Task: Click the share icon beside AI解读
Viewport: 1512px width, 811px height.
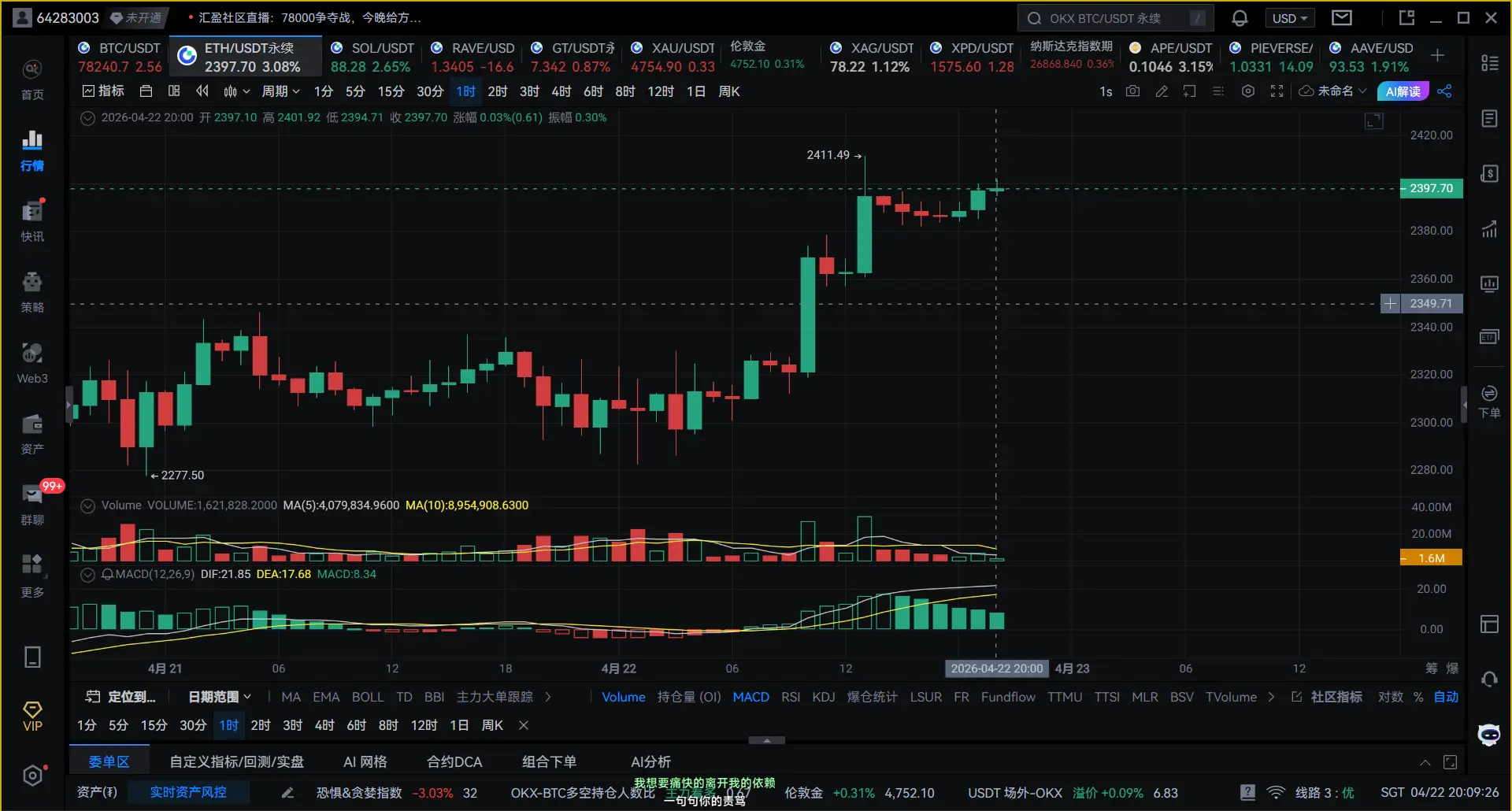Action: (x=1444, y=91)
